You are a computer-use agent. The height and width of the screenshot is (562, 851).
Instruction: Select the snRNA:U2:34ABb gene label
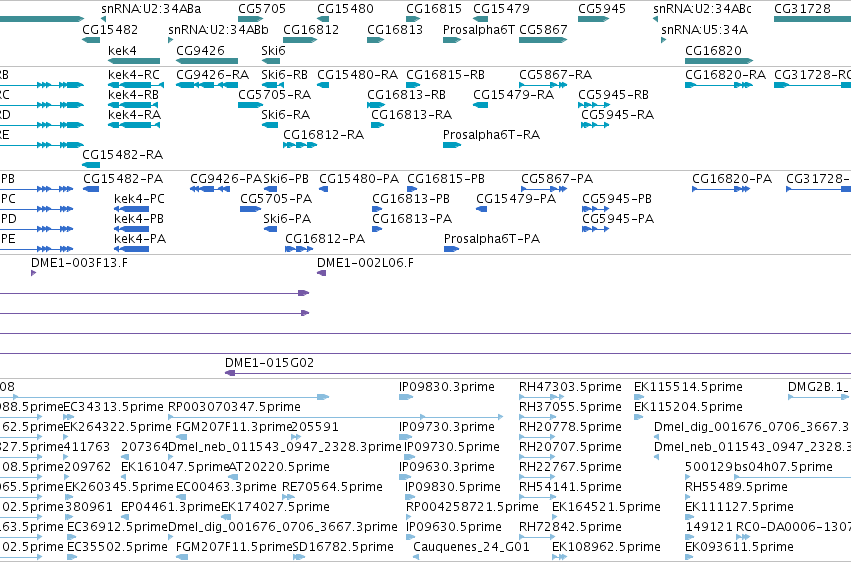point(218,29)
